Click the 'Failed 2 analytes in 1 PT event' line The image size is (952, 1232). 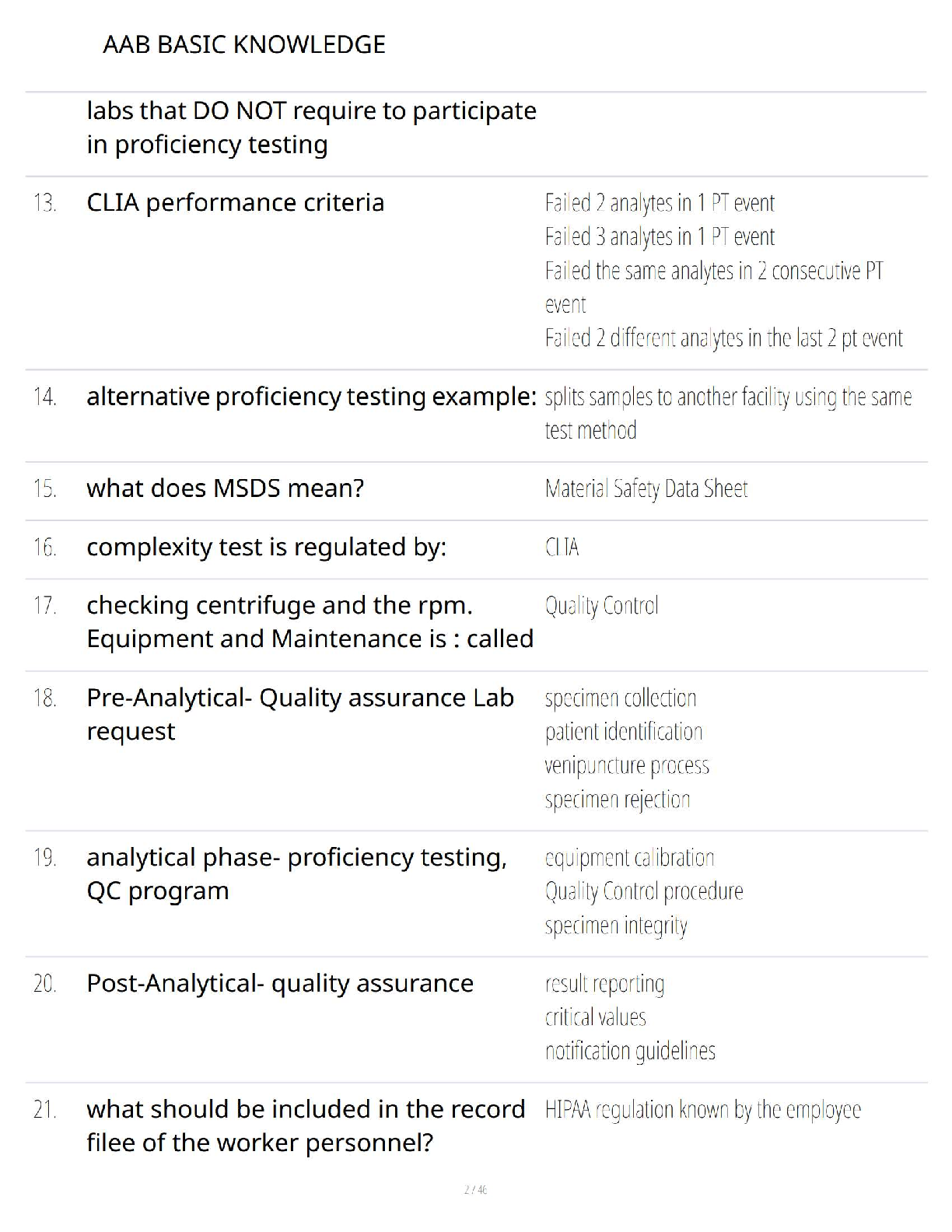660,203
